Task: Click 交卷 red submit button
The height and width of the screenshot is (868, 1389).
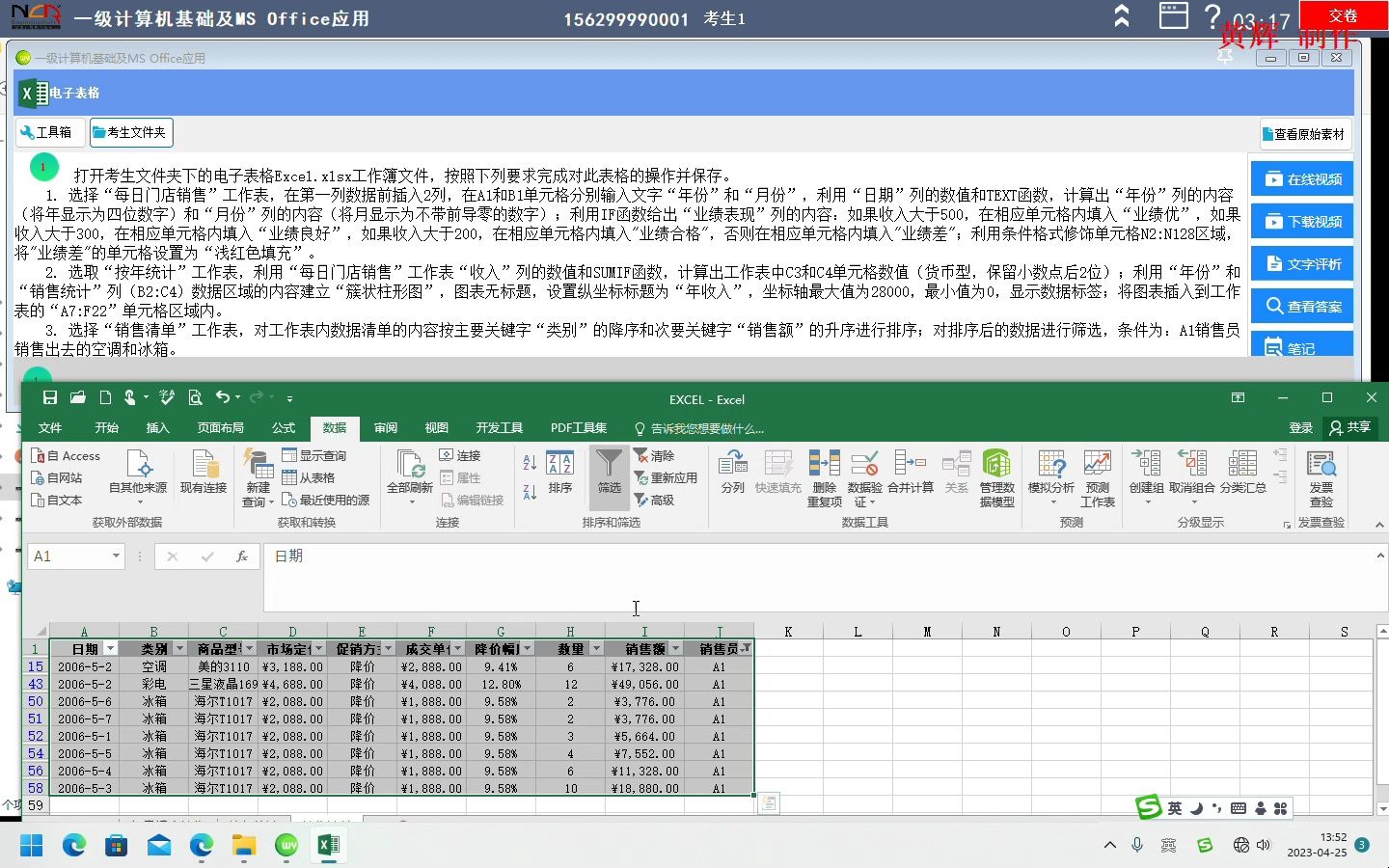Action: [1343, 16]
